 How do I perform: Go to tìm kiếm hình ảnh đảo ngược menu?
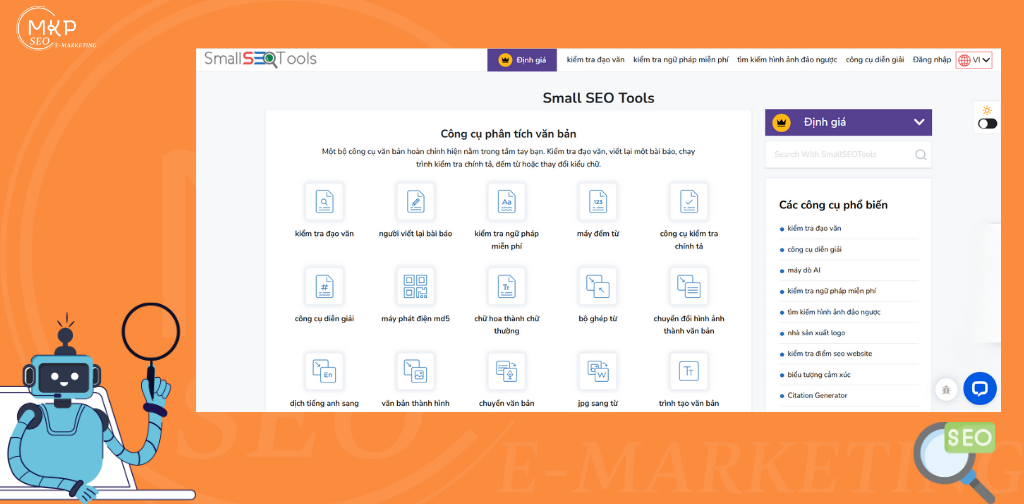click(x=787, y=60)
